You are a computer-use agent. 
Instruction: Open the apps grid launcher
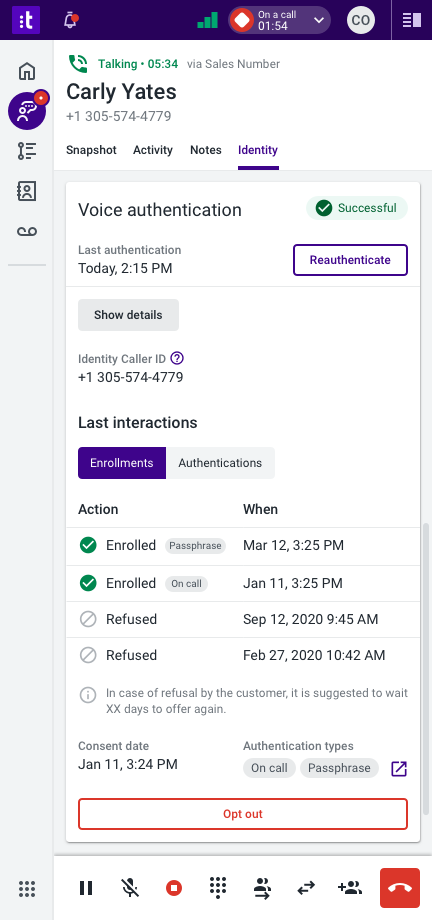pyautogui.click(x=27, y=889)
